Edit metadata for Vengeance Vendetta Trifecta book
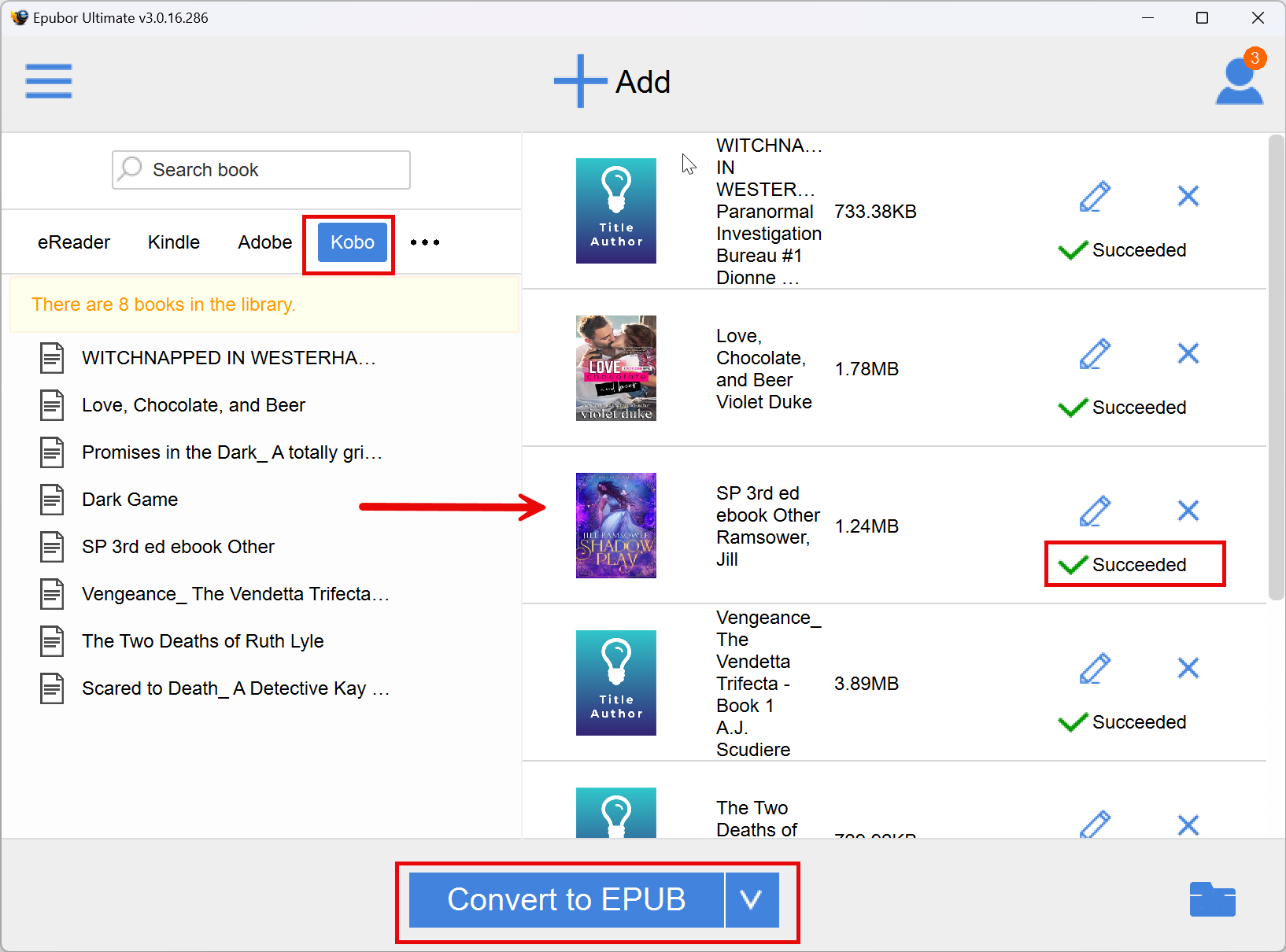The height and width of the screenshot is (952, 1286). (x=1095, y=668)
